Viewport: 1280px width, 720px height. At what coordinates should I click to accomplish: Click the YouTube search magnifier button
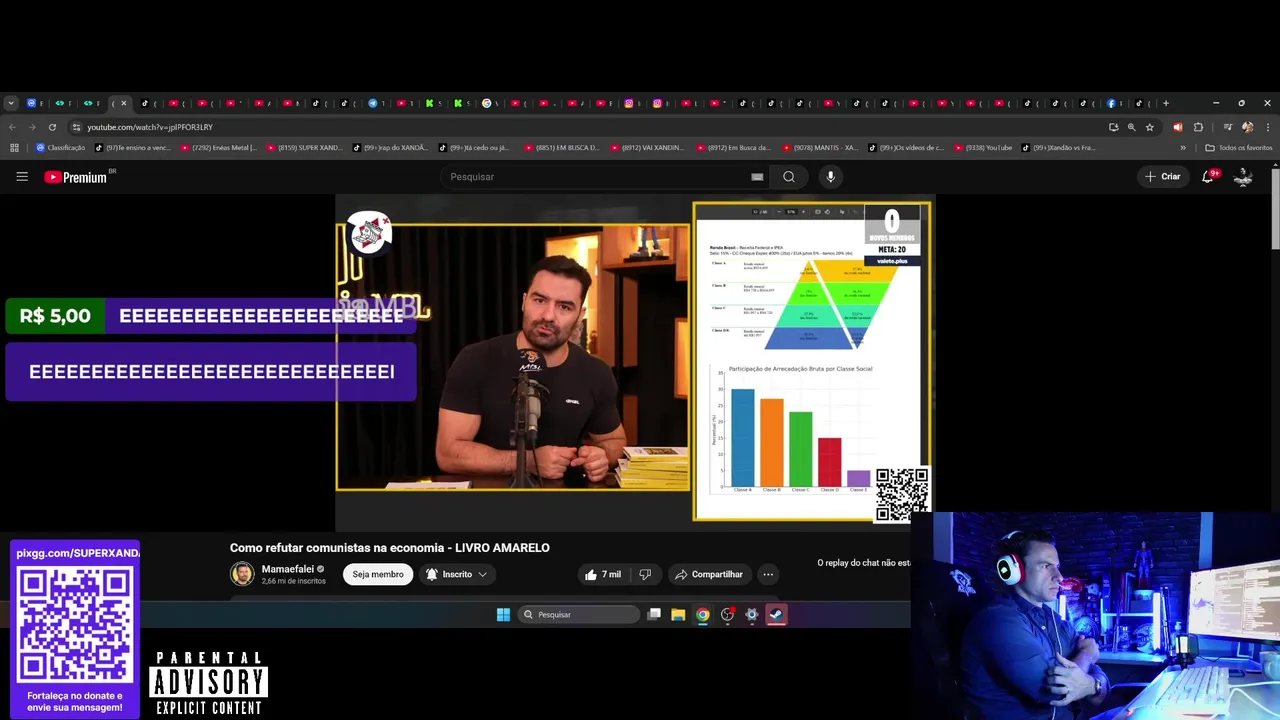point(789,177)
